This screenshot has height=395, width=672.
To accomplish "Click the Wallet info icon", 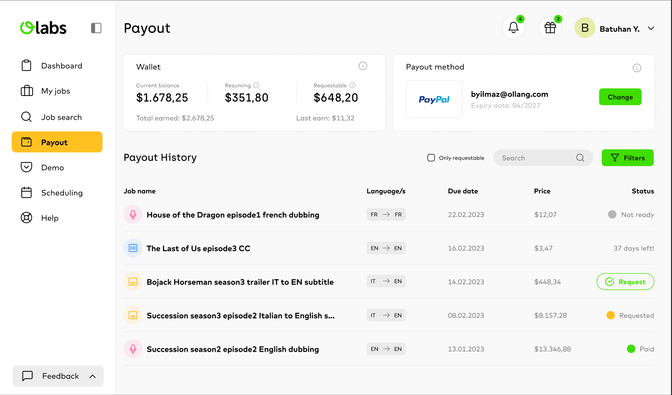I will pyautogui.click(x=363, y=66).
